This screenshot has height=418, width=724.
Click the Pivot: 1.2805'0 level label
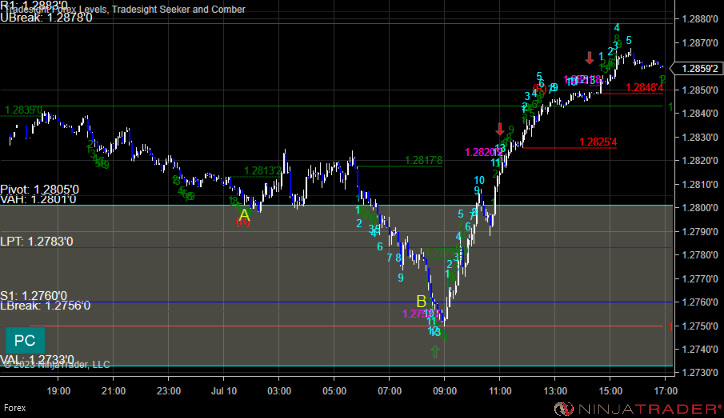[x=40, y=189]
